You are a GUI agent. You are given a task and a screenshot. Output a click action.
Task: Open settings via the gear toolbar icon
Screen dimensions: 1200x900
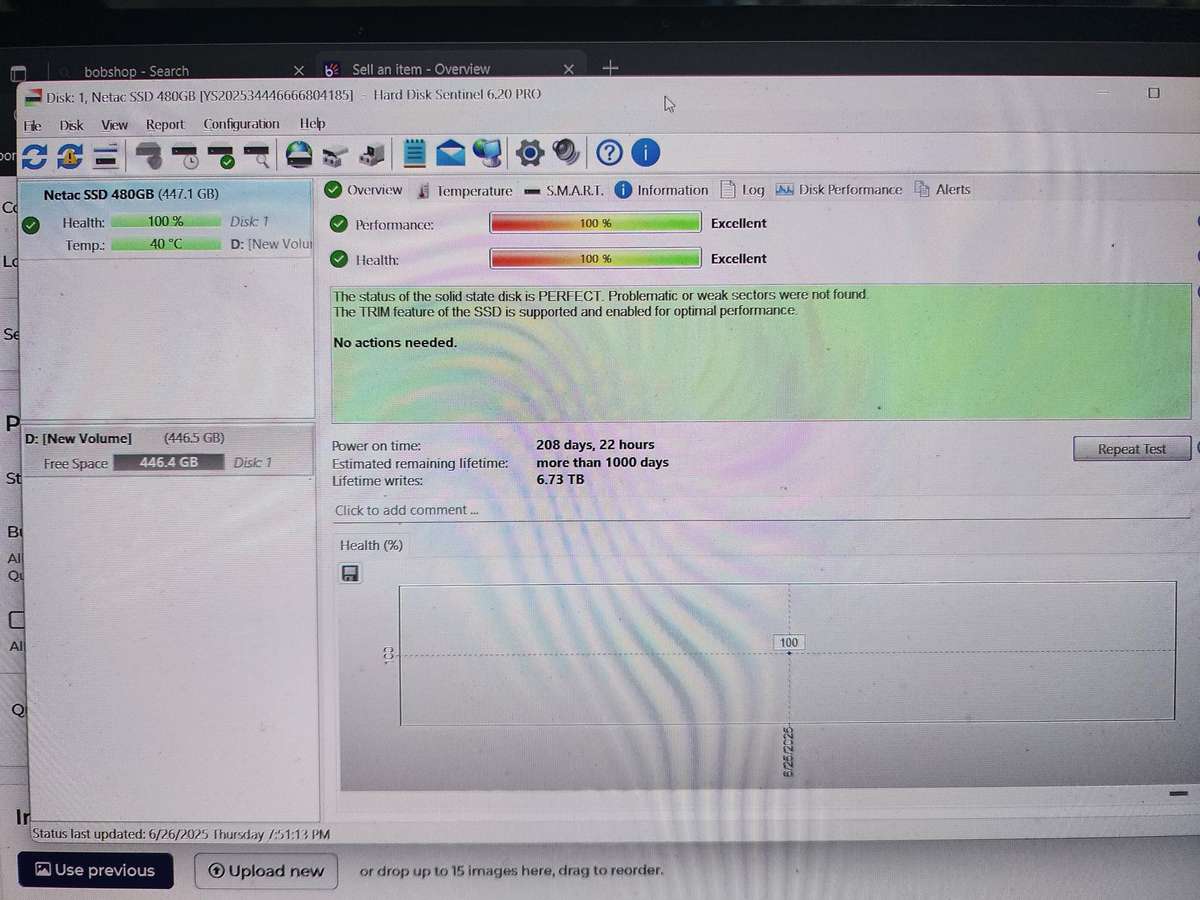(x=529, y=153)
